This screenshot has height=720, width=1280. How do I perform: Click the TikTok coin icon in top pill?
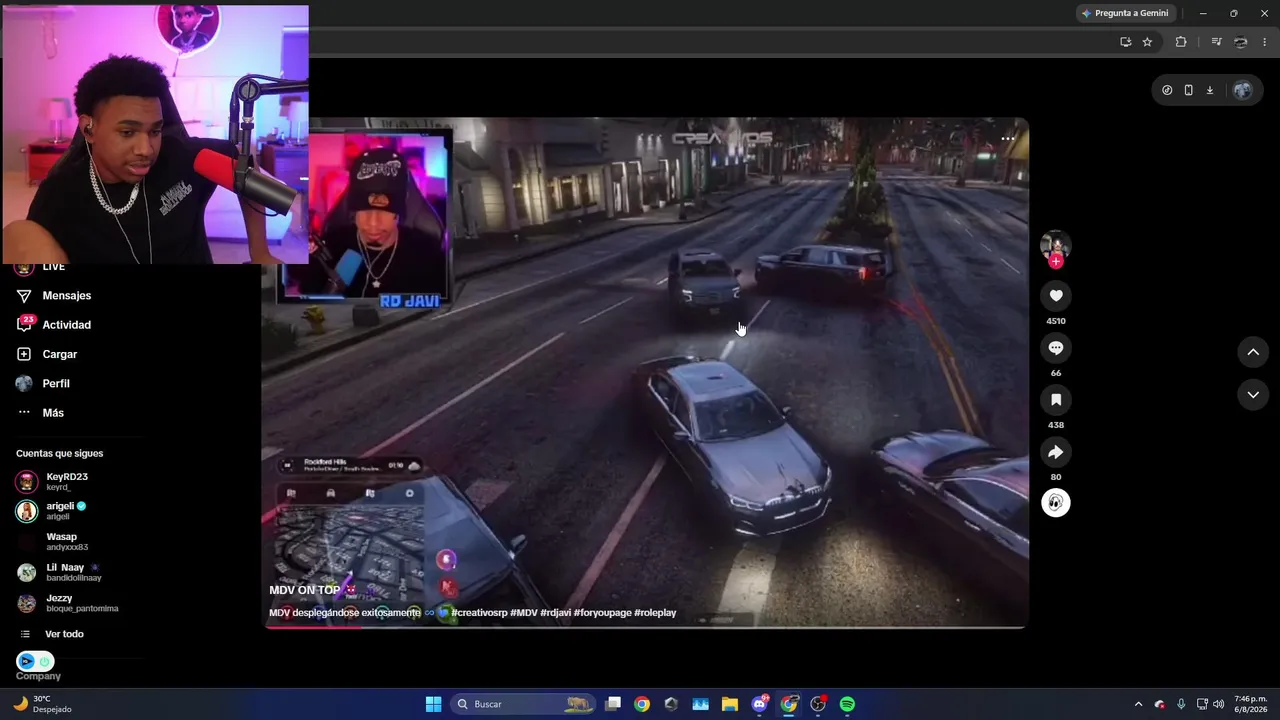click(1167, 90)
